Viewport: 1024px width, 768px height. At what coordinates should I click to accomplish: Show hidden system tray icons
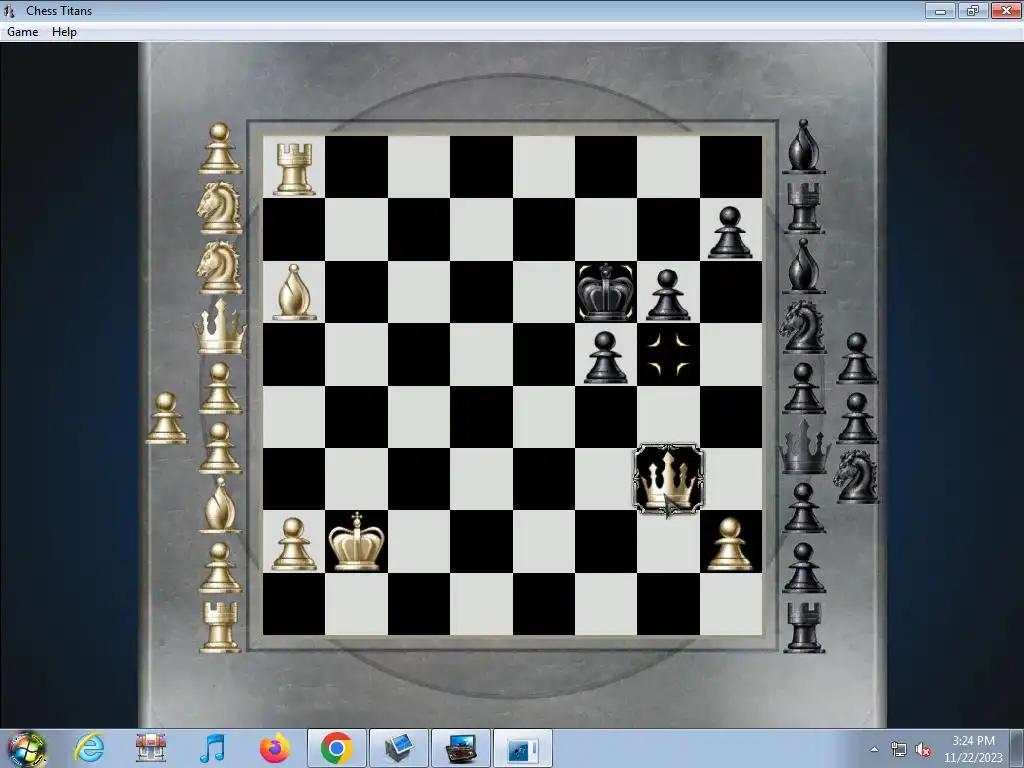[874, 749]
